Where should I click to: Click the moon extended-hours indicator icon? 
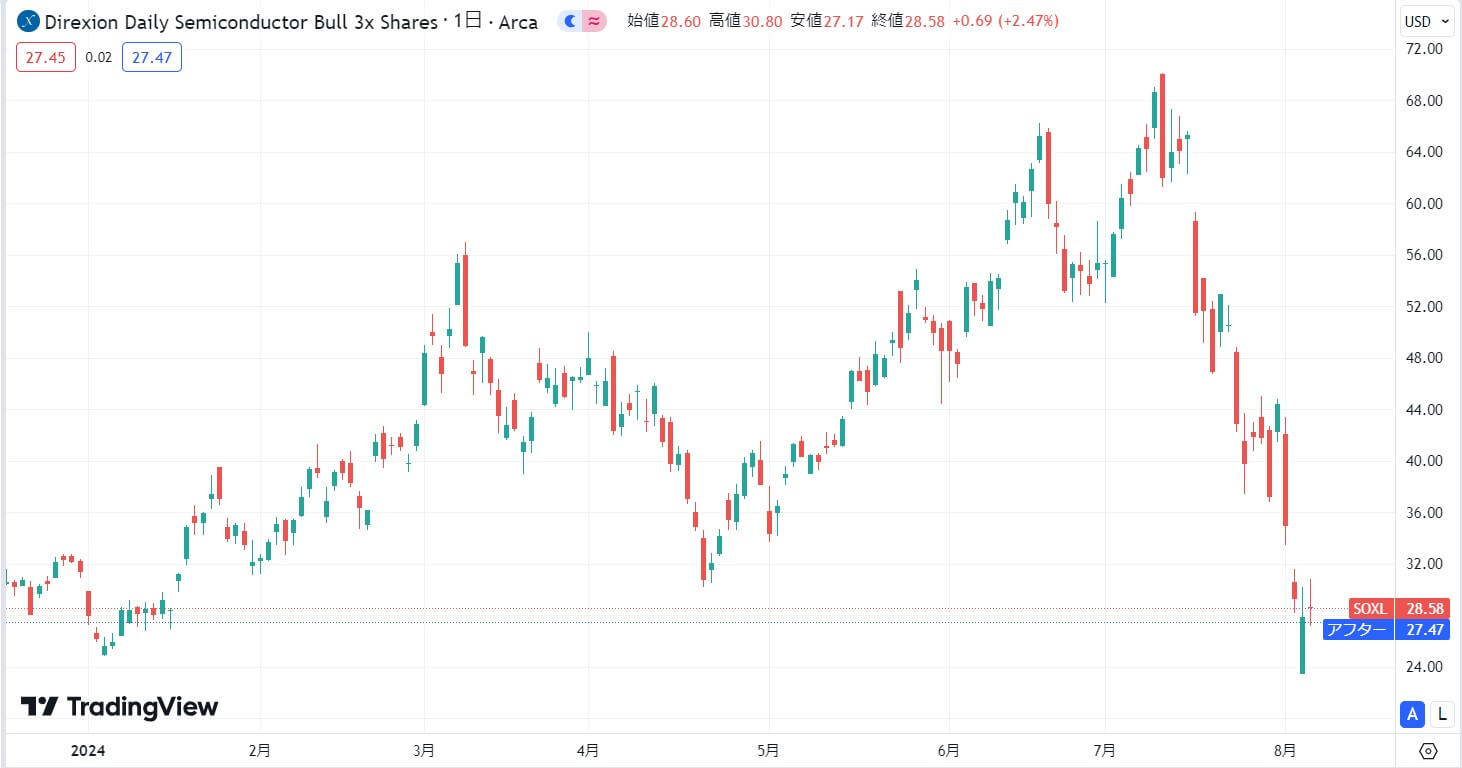[570, 21]
